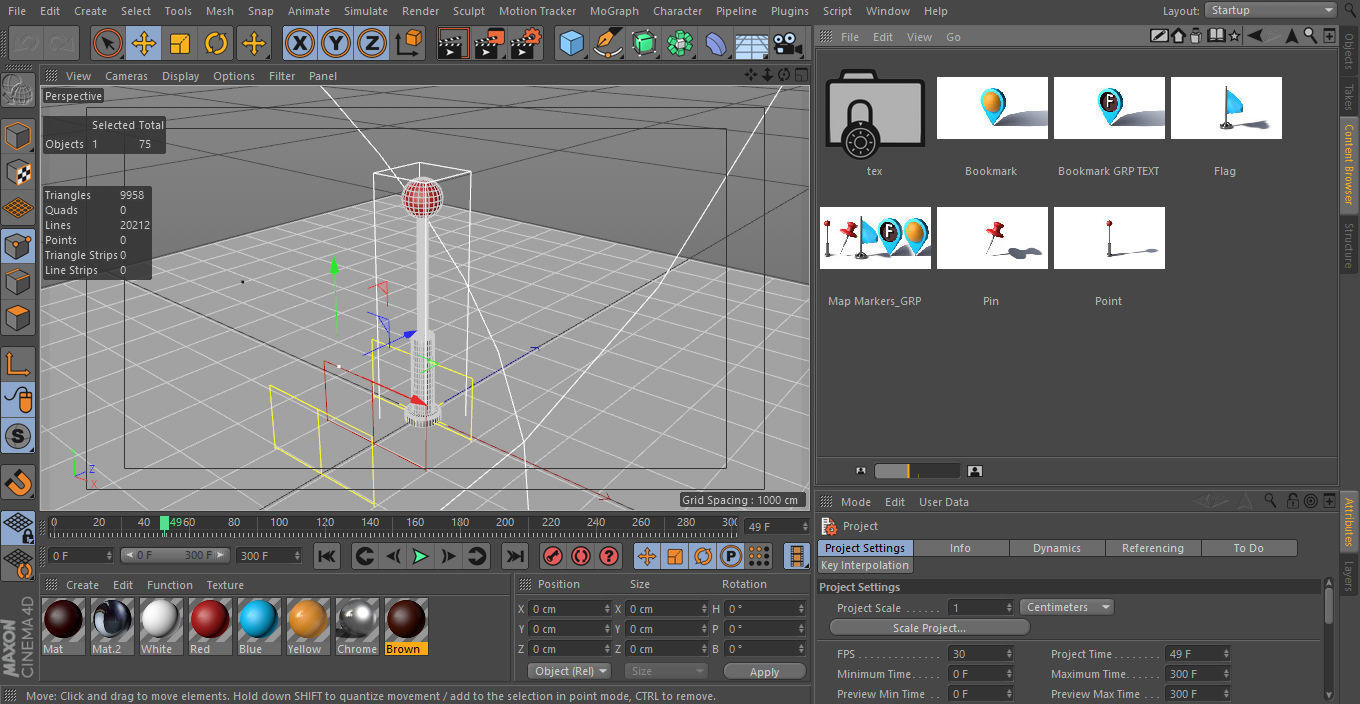Image resolution: width=1360 pixels, height=704 pixels.
Task: Click the Apply button
Action: [764, 672]
